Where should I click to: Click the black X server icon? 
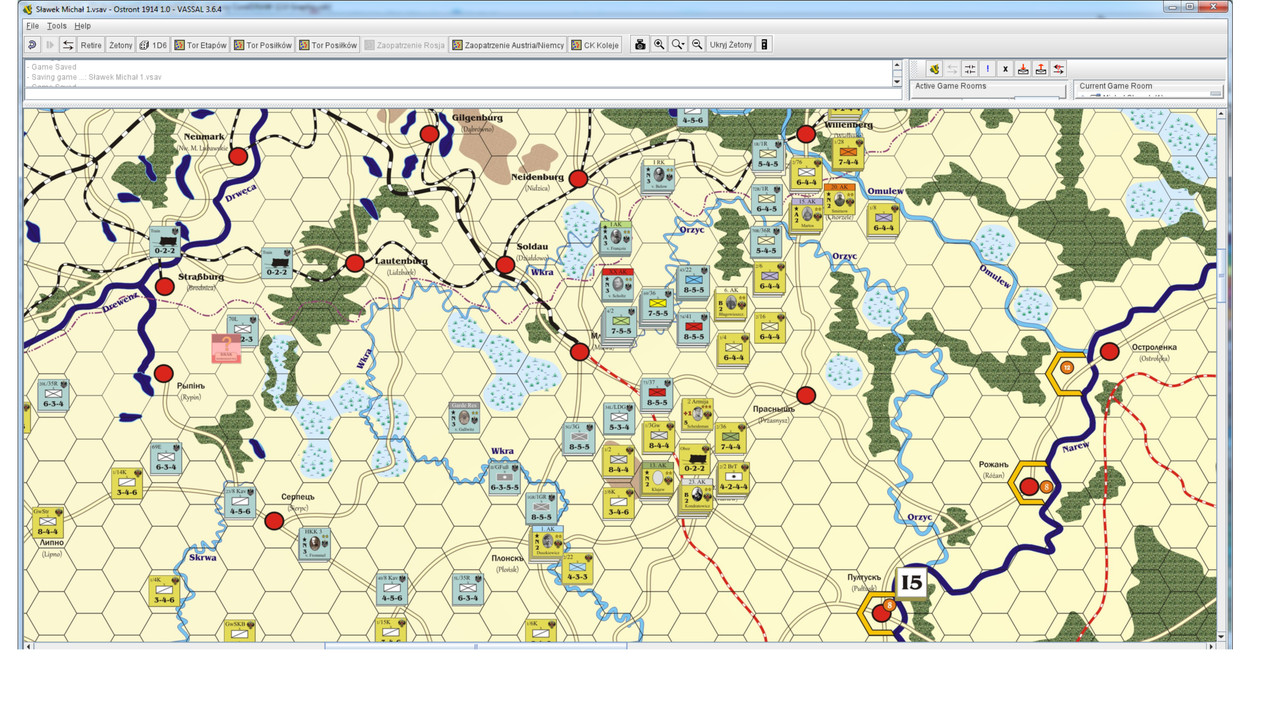pyautogui.click(x=1006, y=69)
